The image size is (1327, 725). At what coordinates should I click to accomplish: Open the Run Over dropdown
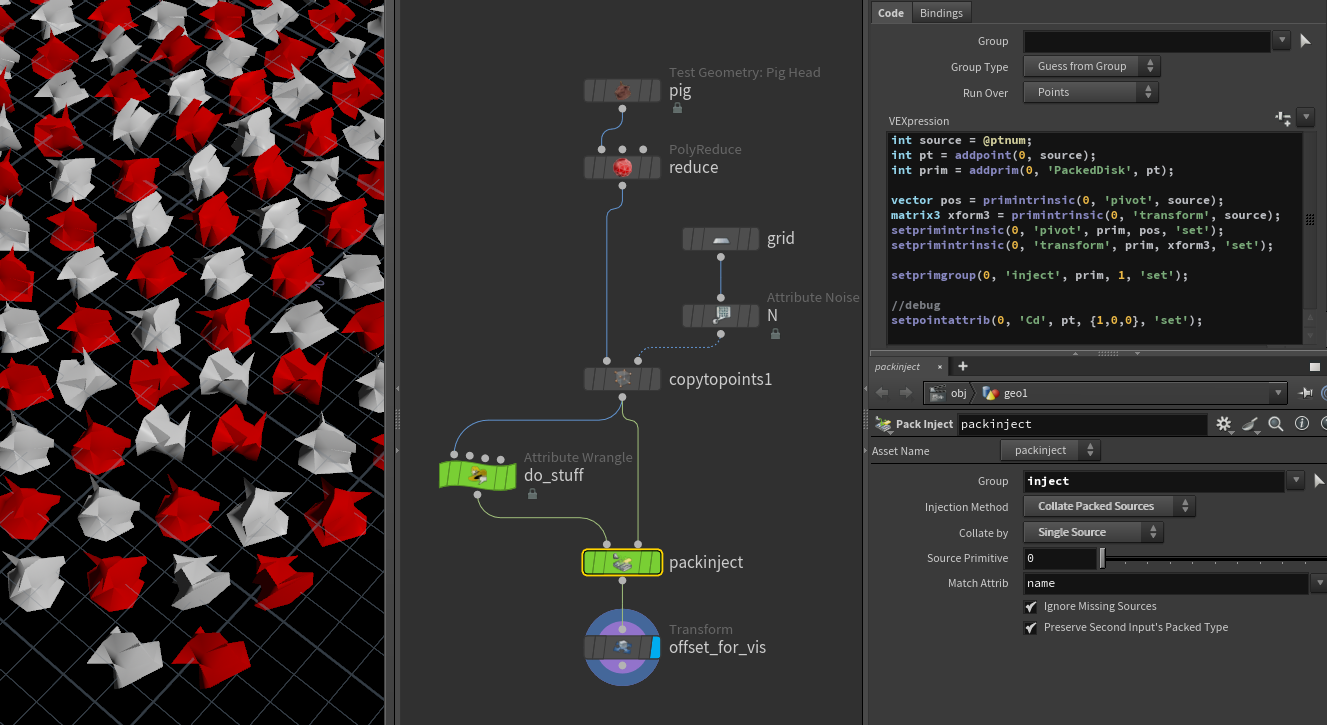[x=1091, y=92]
